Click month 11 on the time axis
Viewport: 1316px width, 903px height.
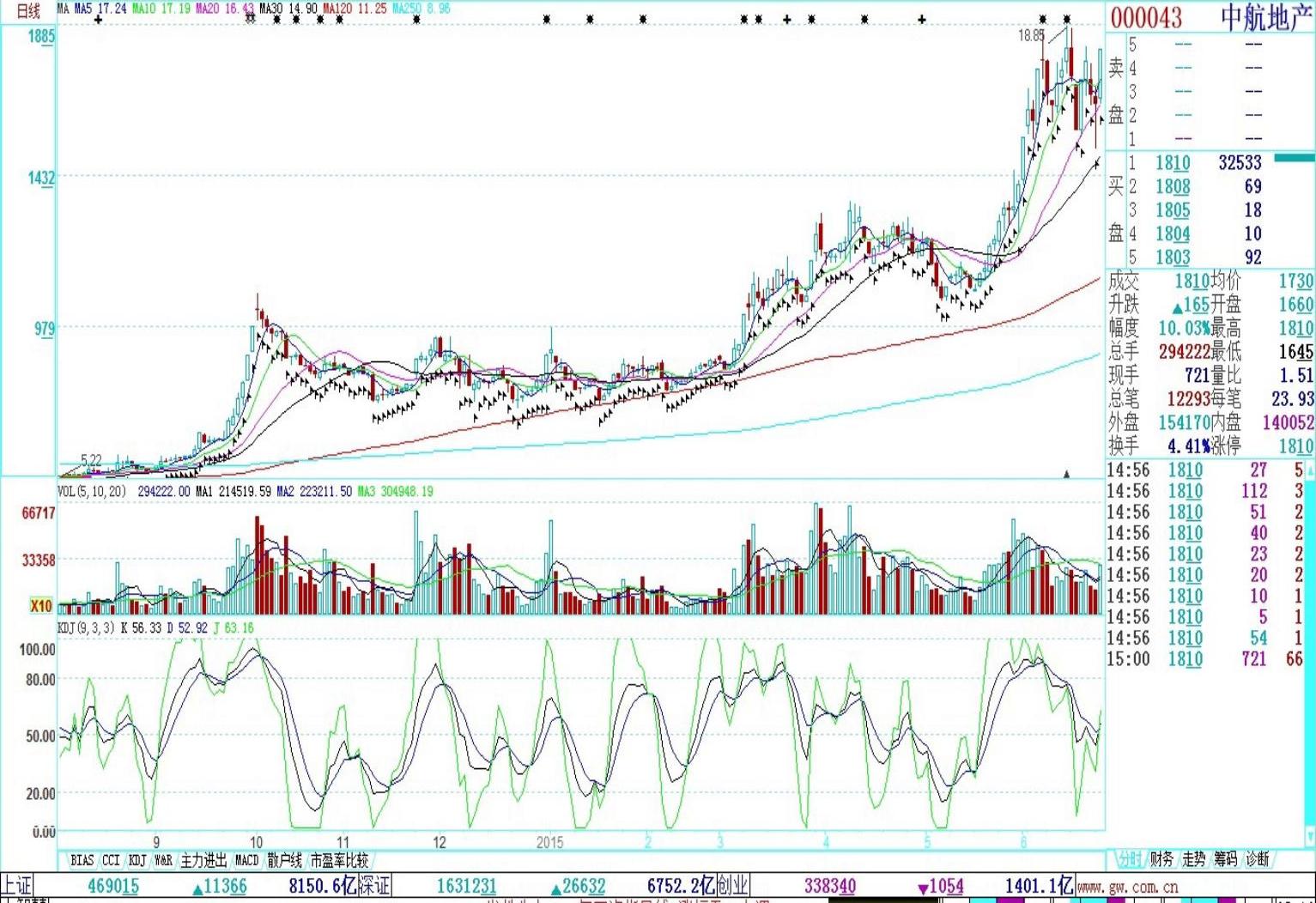[x=343, y=842]
